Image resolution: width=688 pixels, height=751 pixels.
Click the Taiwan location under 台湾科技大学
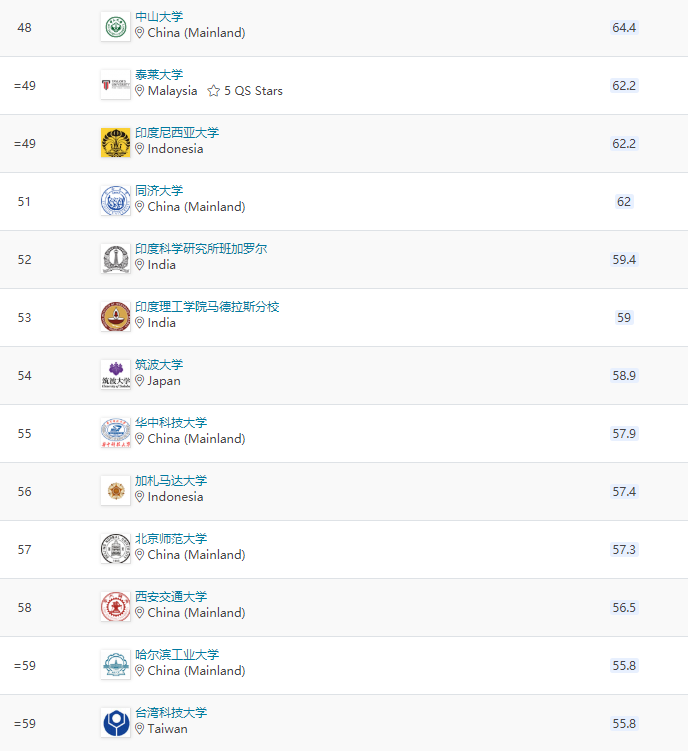167,729
